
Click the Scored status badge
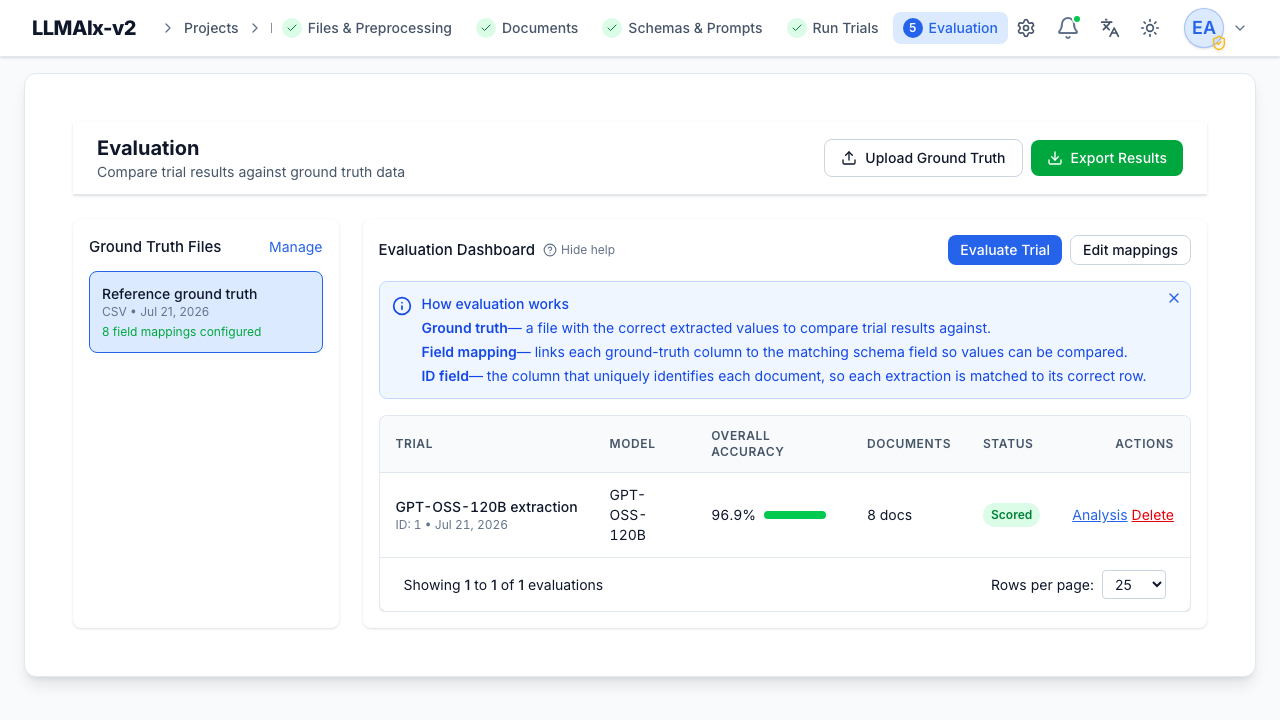pyautogui.click(x=1011, y=515)
